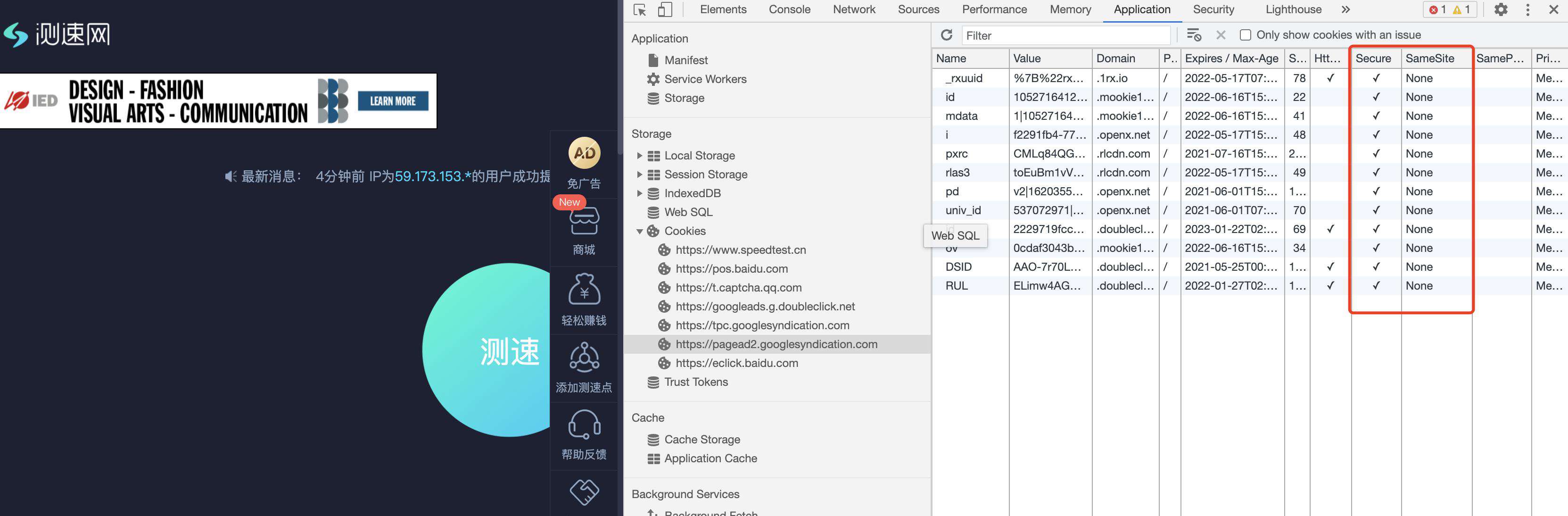Viewport: 1568px width, 516px height.
Task: Select the _rxuuid cookie row
Action: click(x=1250, y=78)
